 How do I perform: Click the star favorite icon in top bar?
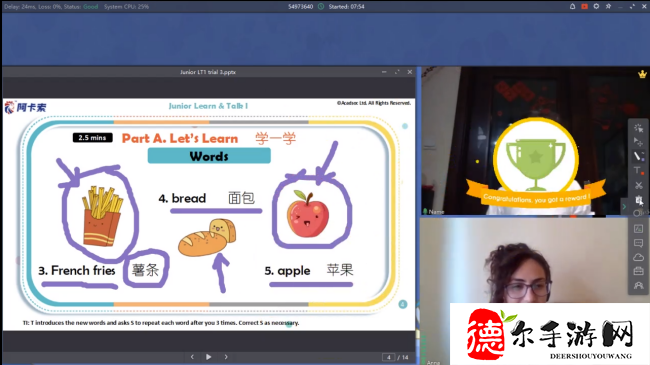608,6
